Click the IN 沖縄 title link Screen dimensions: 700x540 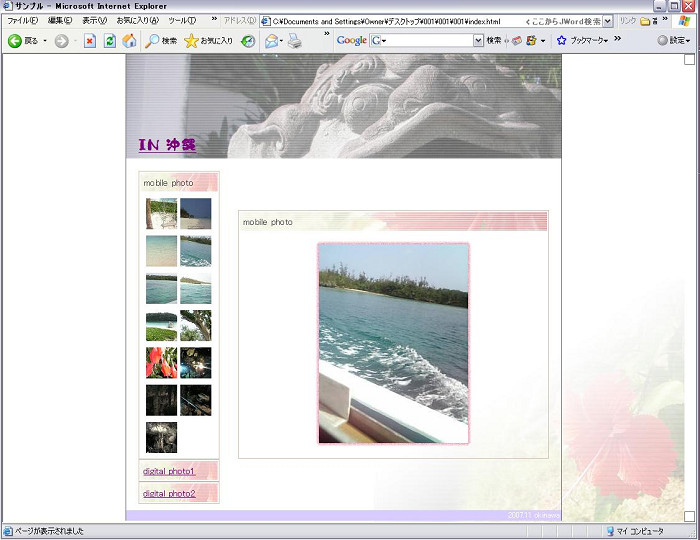167,145
